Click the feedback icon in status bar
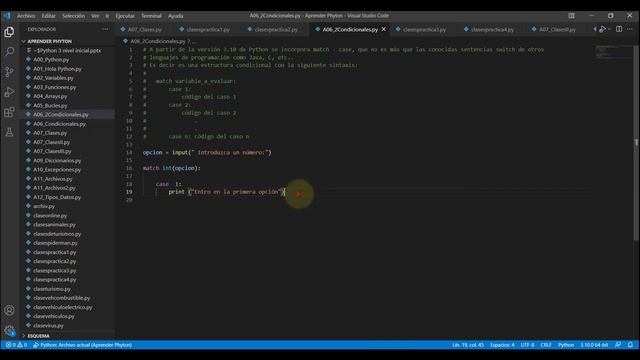640x360 pixels. 618,345
